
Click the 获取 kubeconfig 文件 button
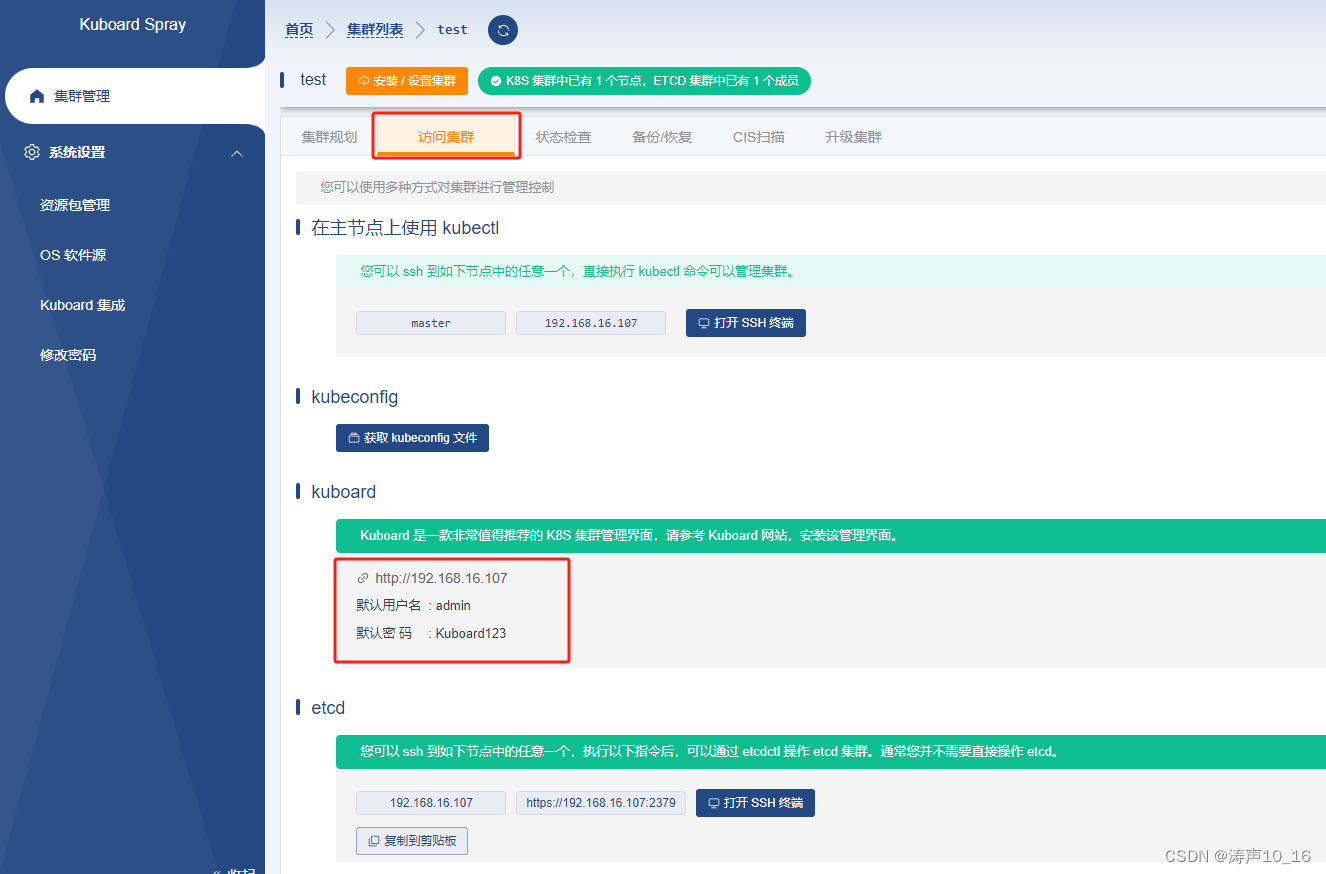coord(412,438)
